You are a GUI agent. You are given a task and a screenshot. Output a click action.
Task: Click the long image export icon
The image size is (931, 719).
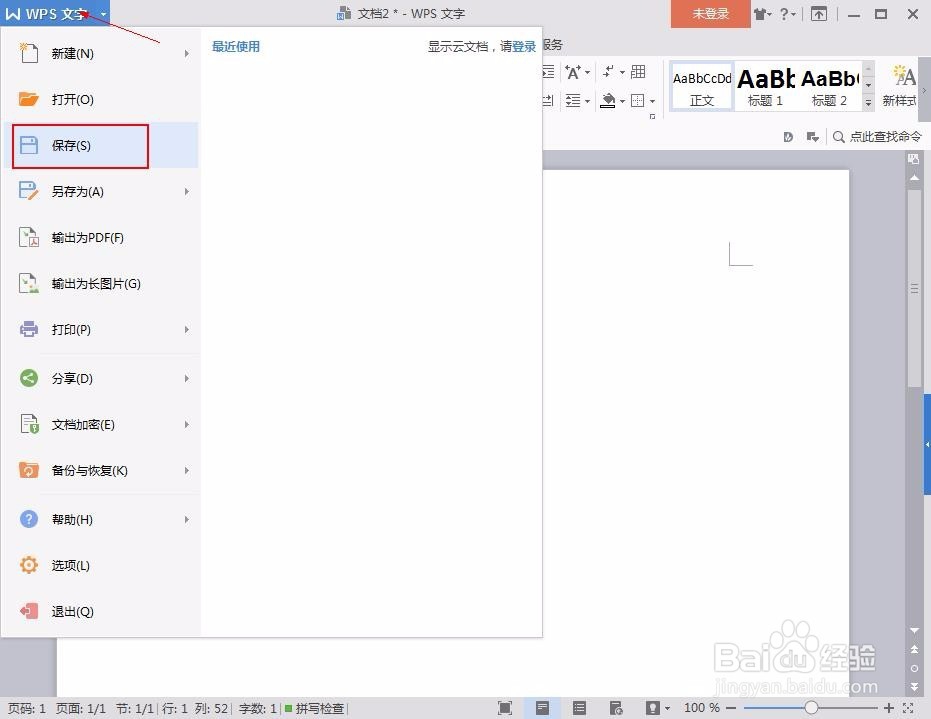pyautogui.click(x=28, y=283)
